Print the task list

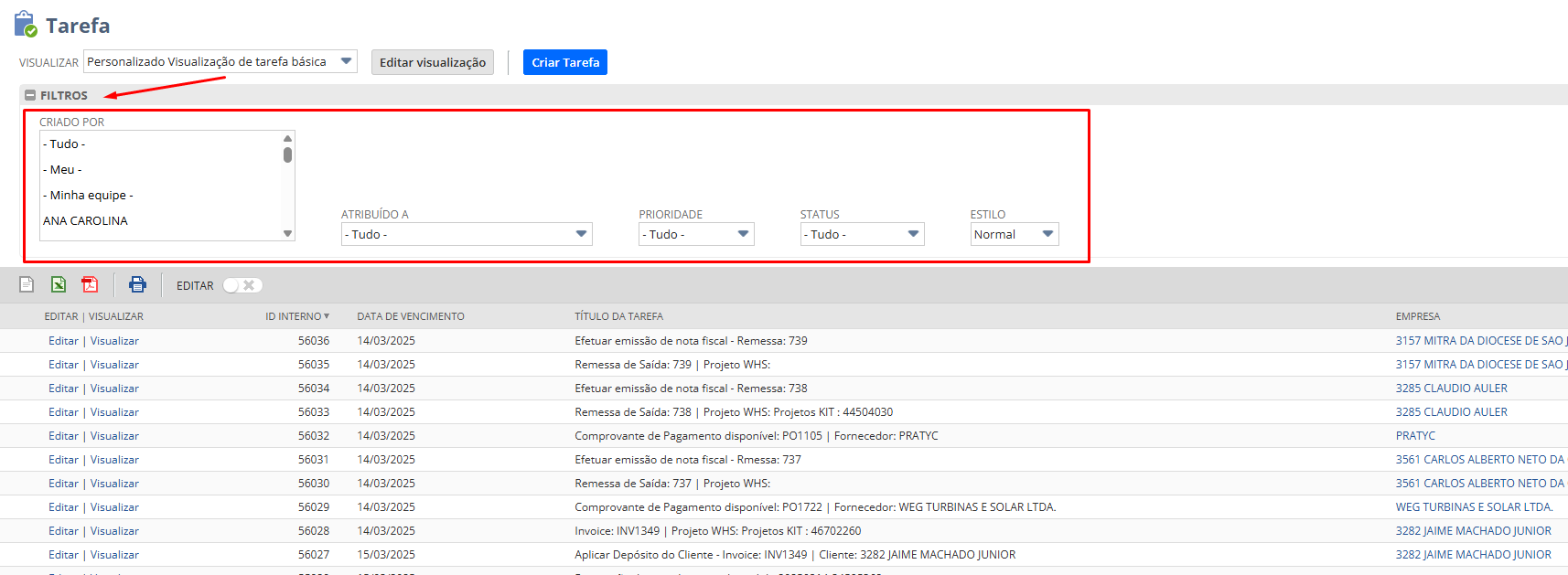click(137, 285)
